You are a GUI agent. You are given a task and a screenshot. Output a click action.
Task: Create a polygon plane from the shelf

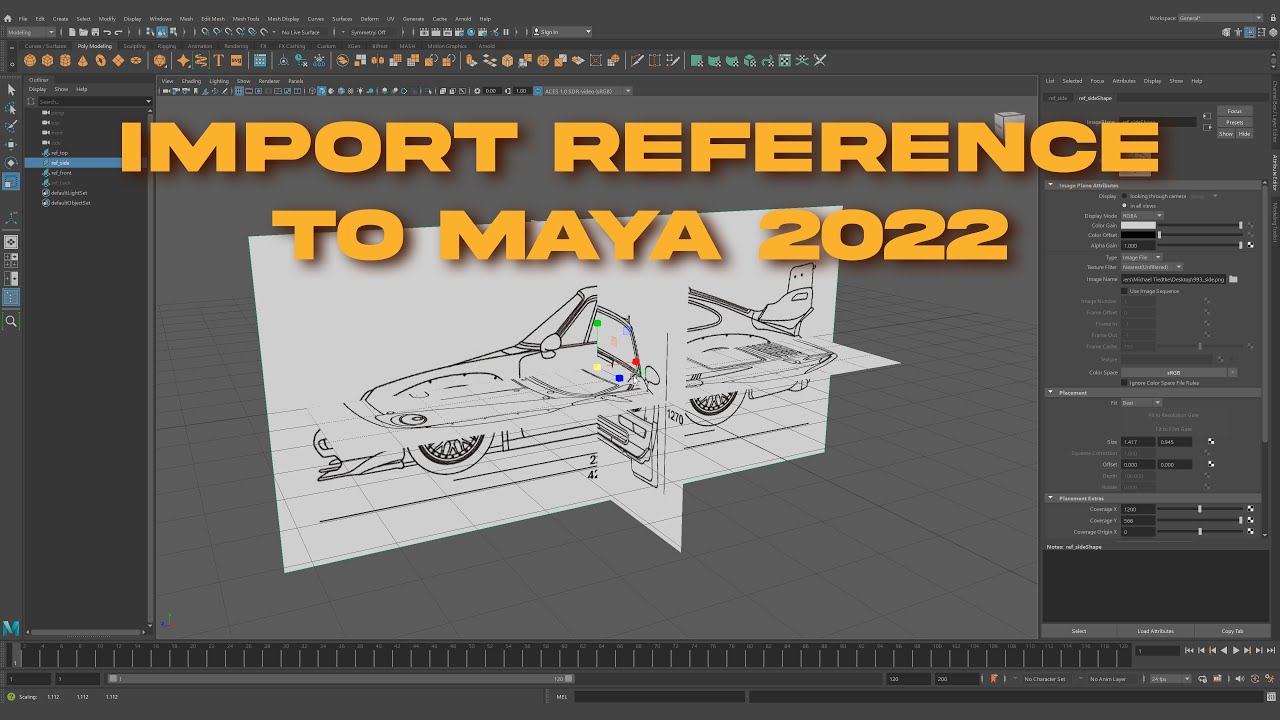[x=118, y=60]
